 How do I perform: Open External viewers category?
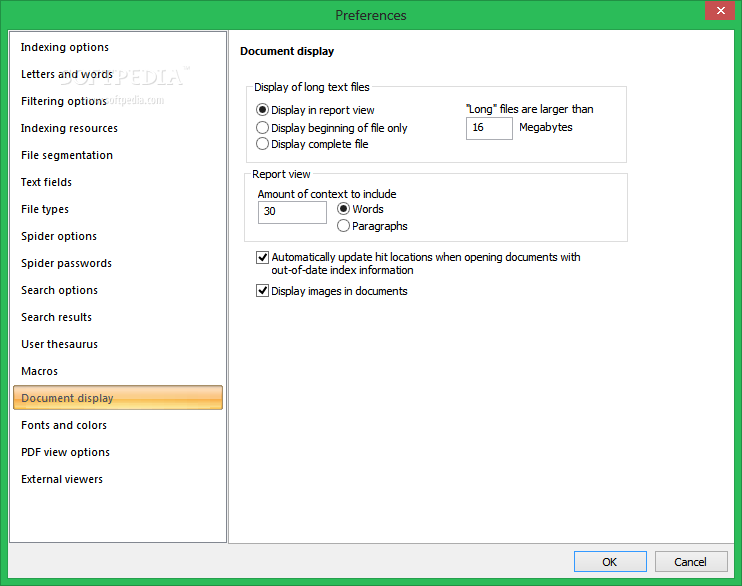118,479
